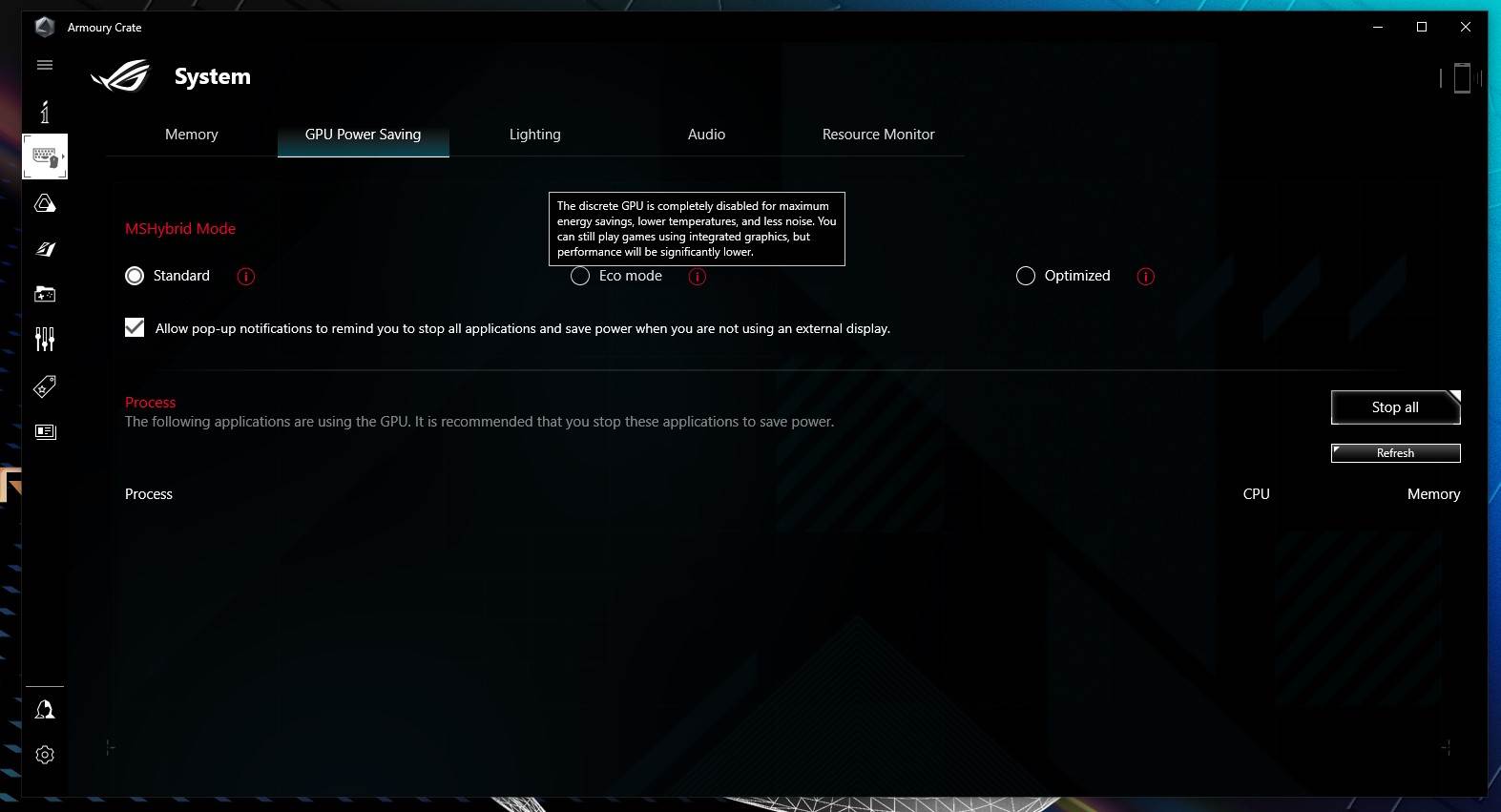The width and height of the screenshot is (1501, 812).
Task: Click the phone link icon top-right
Action: pyautogui.click(x=1461, y=78)
